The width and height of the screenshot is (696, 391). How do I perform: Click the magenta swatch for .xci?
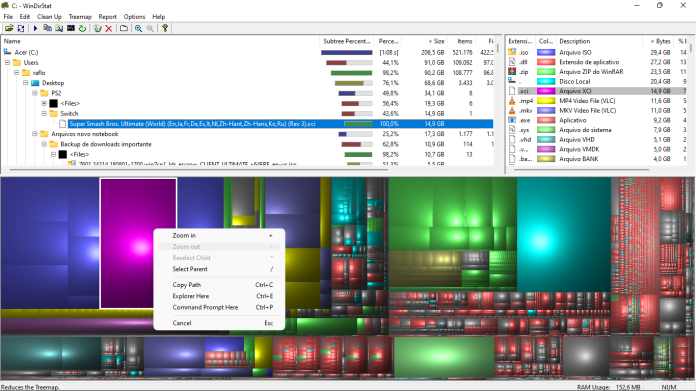(x=546, y=91)
